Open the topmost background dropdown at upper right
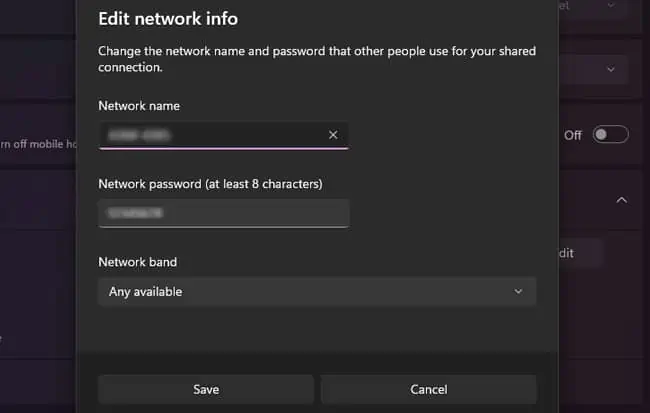Viewport: 650px width, 413px height. [x=611, y=6]
